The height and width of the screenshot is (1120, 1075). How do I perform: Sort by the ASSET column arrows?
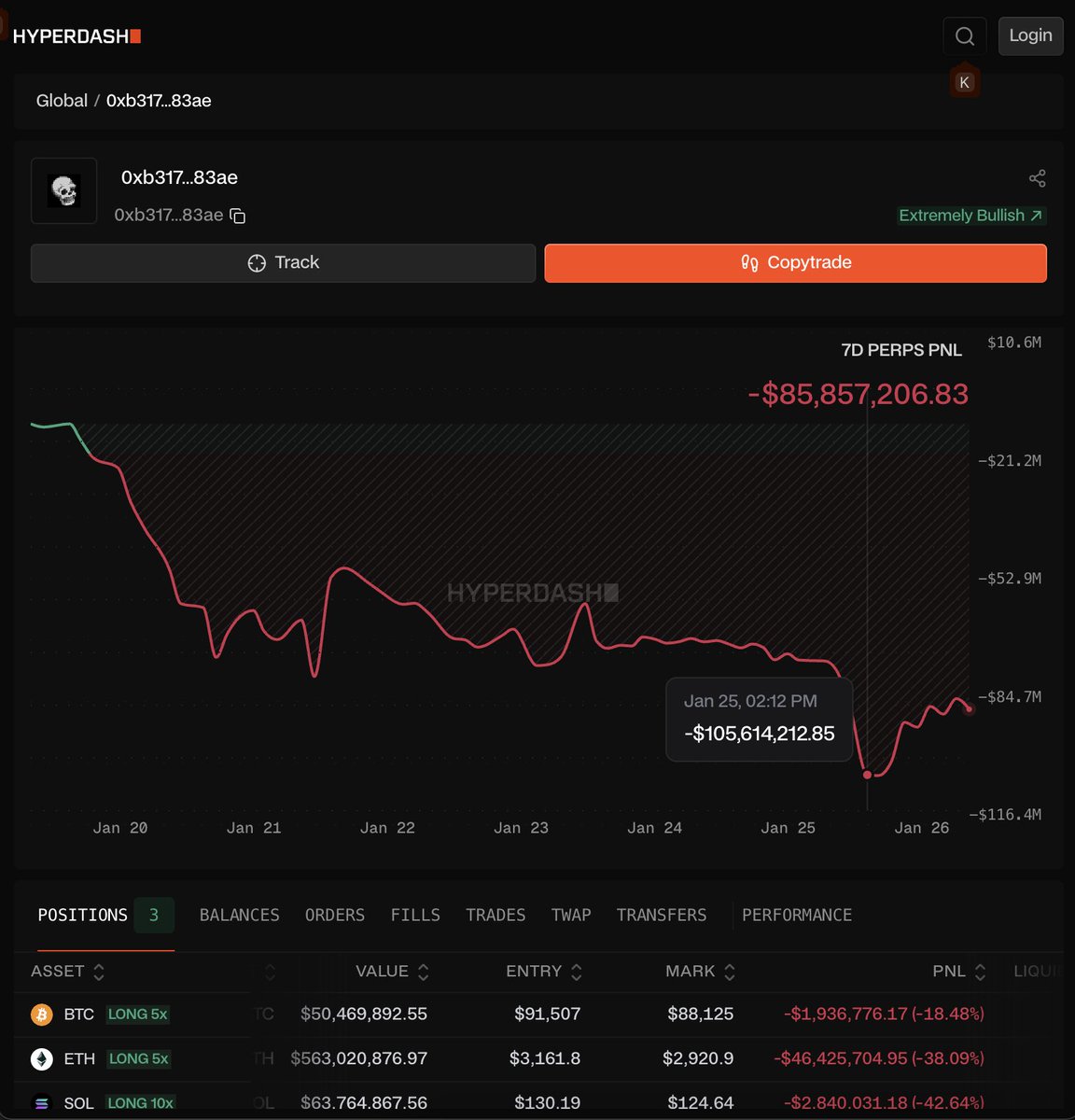coord(99,972)
